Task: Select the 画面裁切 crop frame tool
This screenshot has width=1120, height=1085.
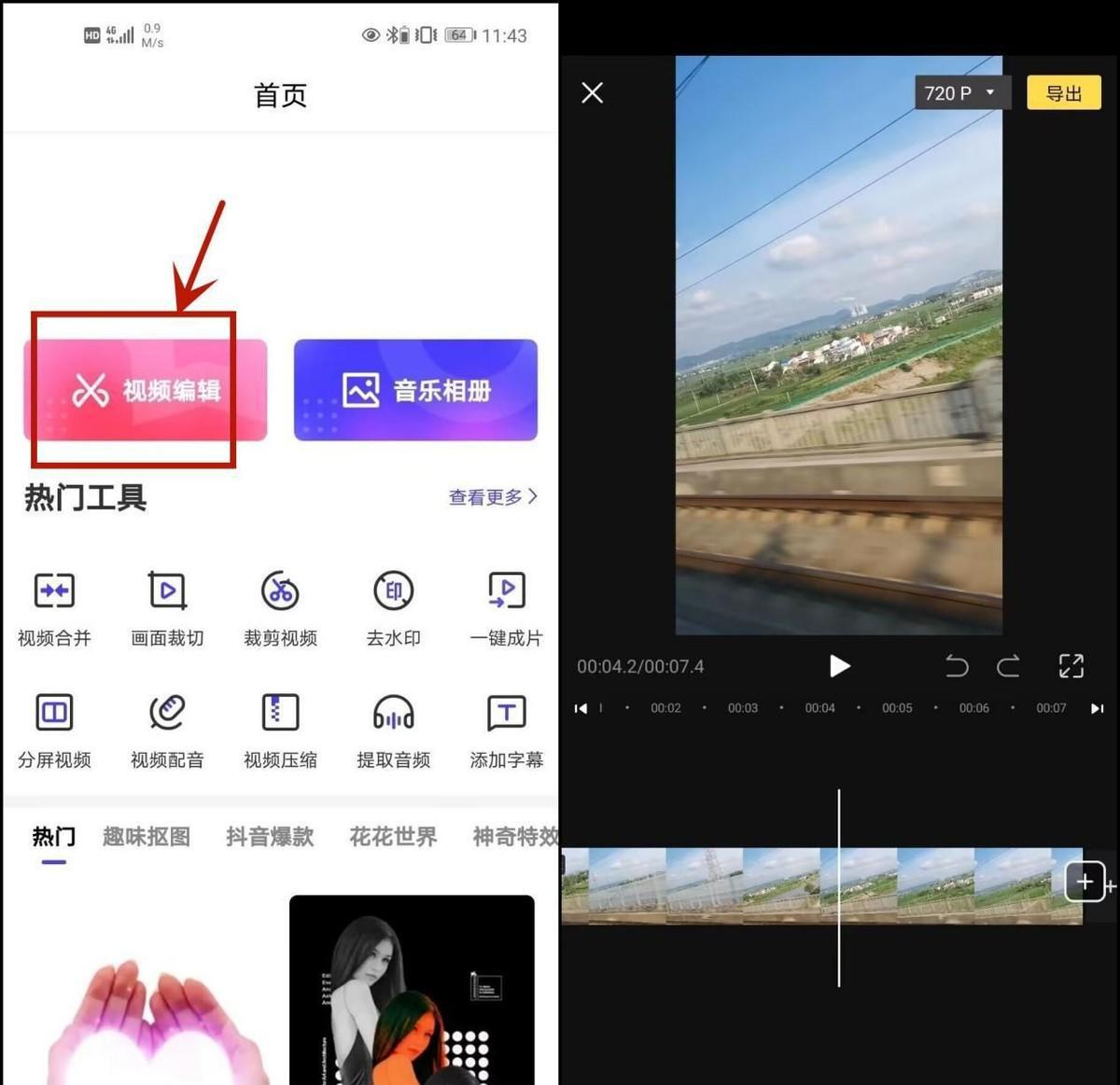Action: point(167,591)
